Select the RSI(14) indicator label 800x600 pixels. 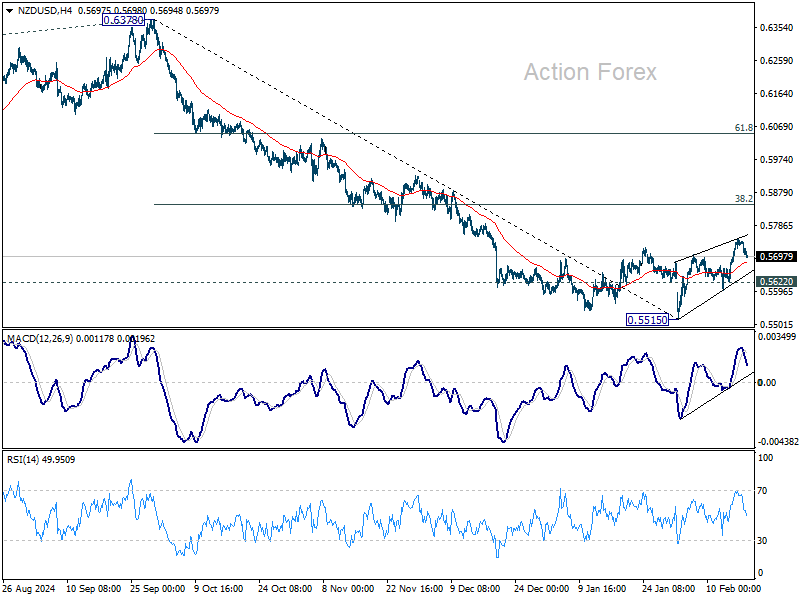pyautogui.click(x=23, y=460)
